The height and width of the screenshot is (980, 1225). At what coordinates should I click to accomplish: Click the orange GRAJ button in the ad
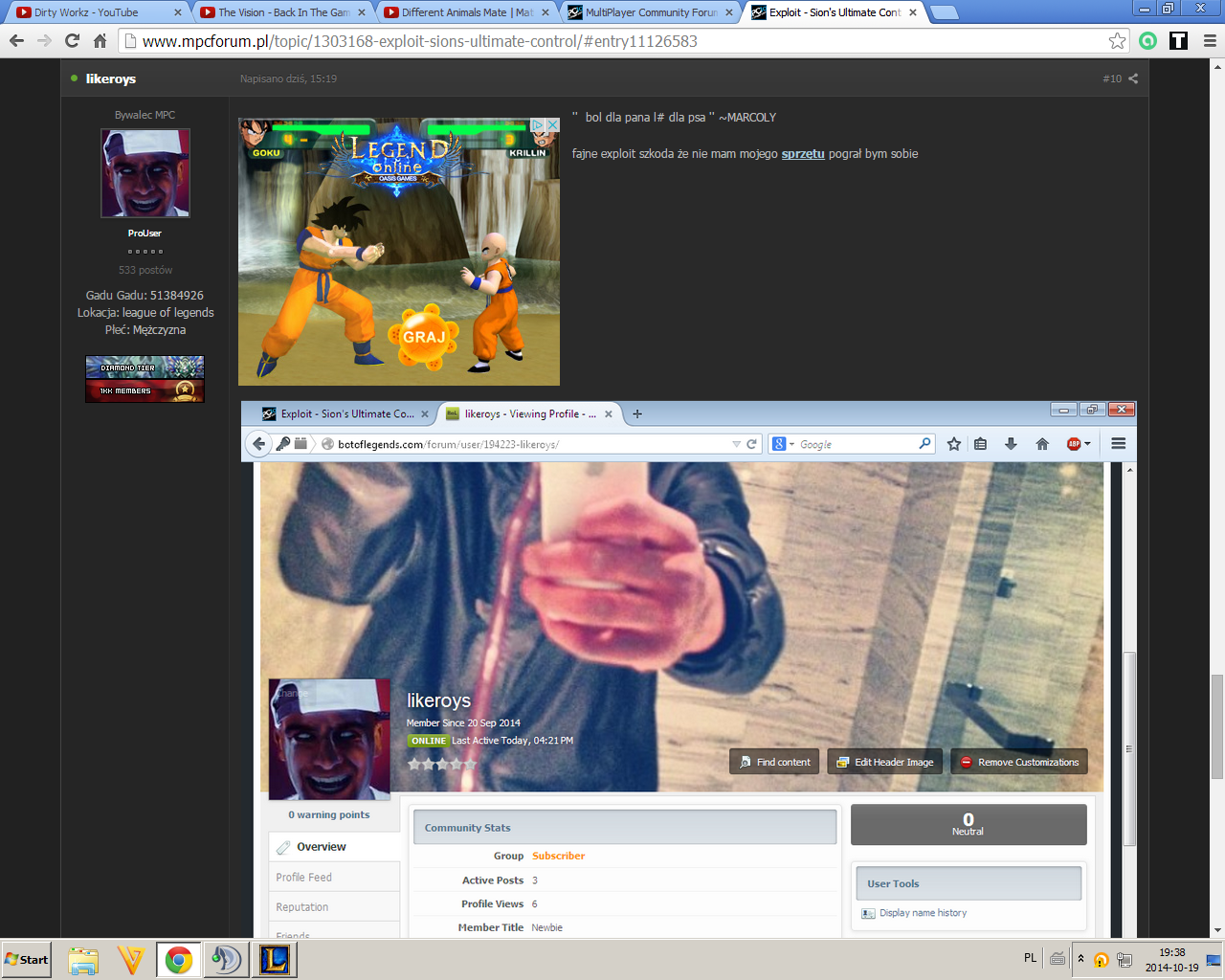424,337
